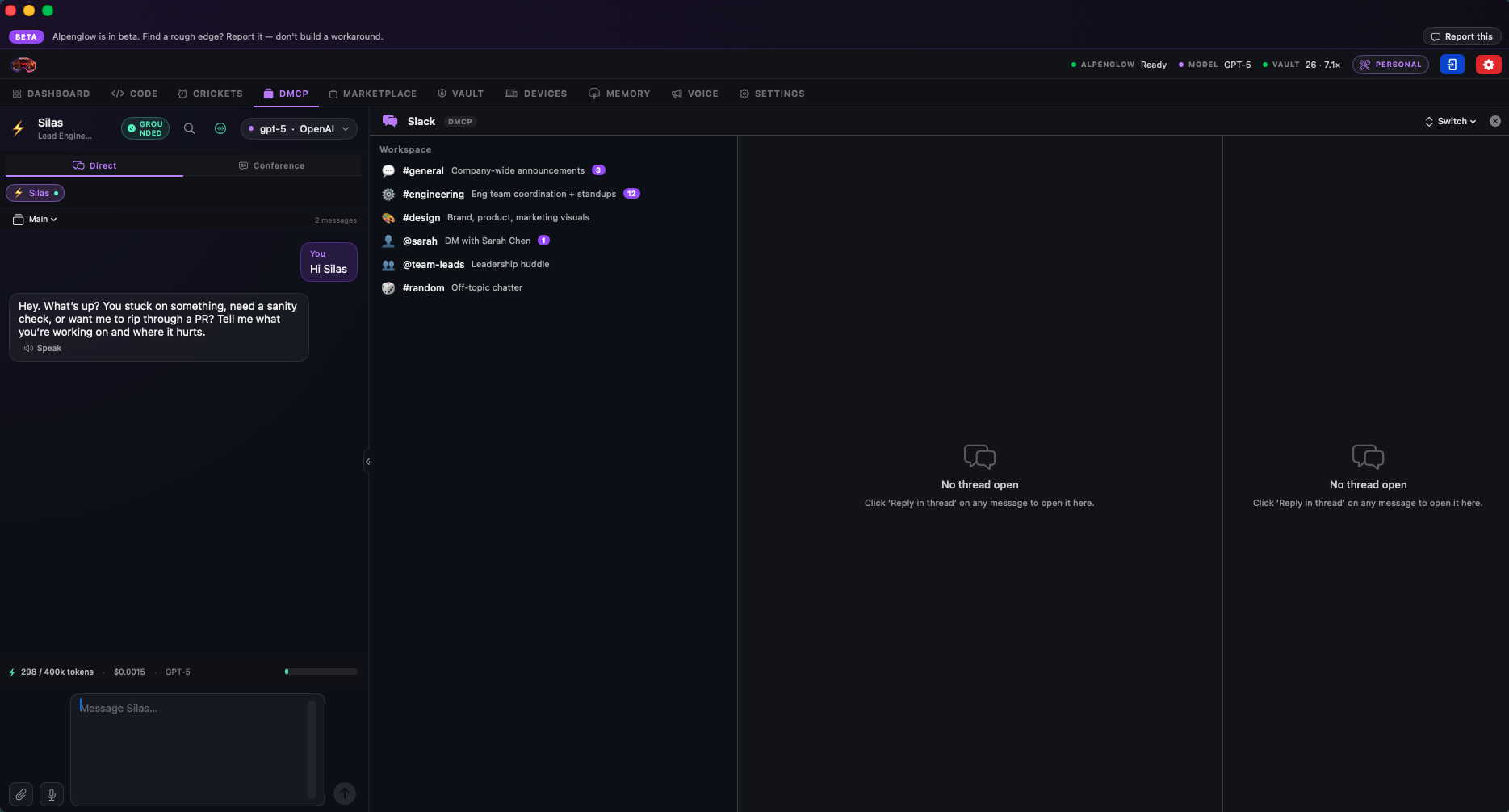Click the #design palette icon
The height and width of the screenshot is (812, 1509).
[388, 218]
